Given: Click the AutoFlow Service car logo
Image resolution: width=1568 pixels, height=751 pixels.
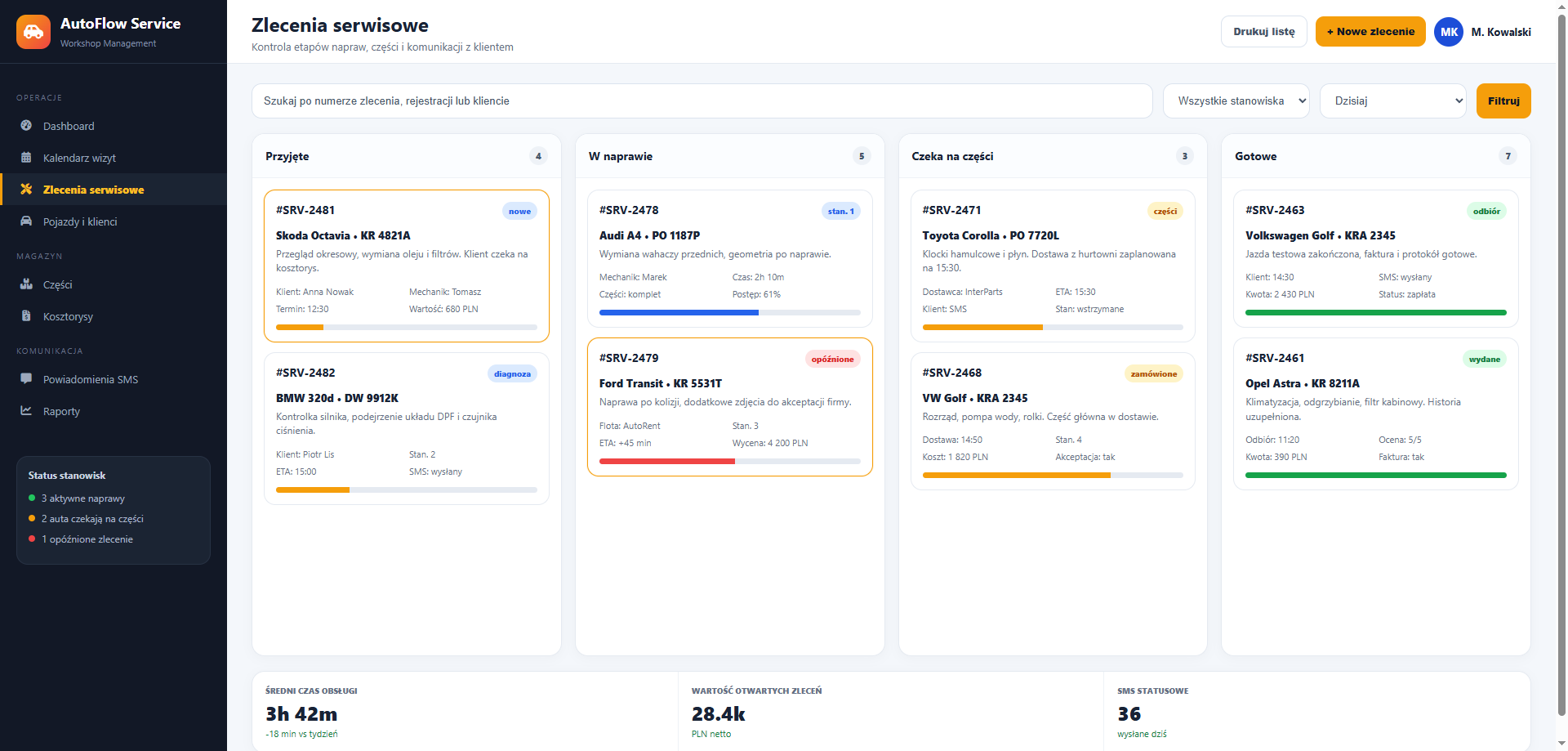Looking at the screenshot, I should (x=33, y=32).
